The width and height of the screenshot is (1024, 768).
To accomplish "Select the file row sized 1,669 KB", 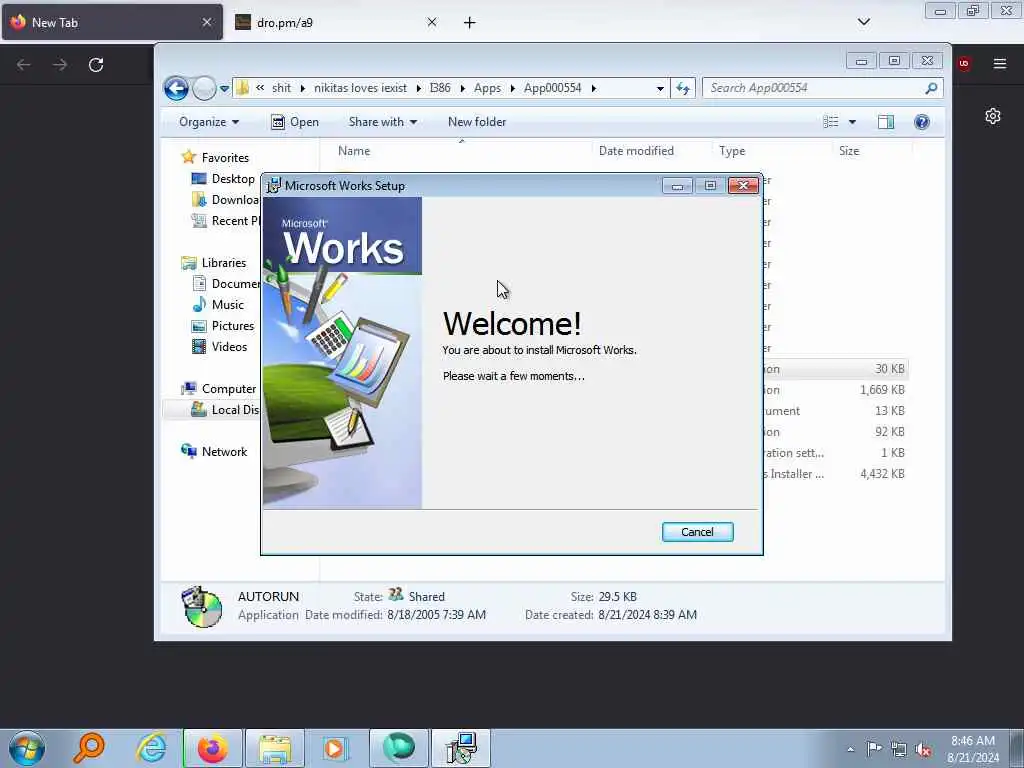I will [835, 390].
